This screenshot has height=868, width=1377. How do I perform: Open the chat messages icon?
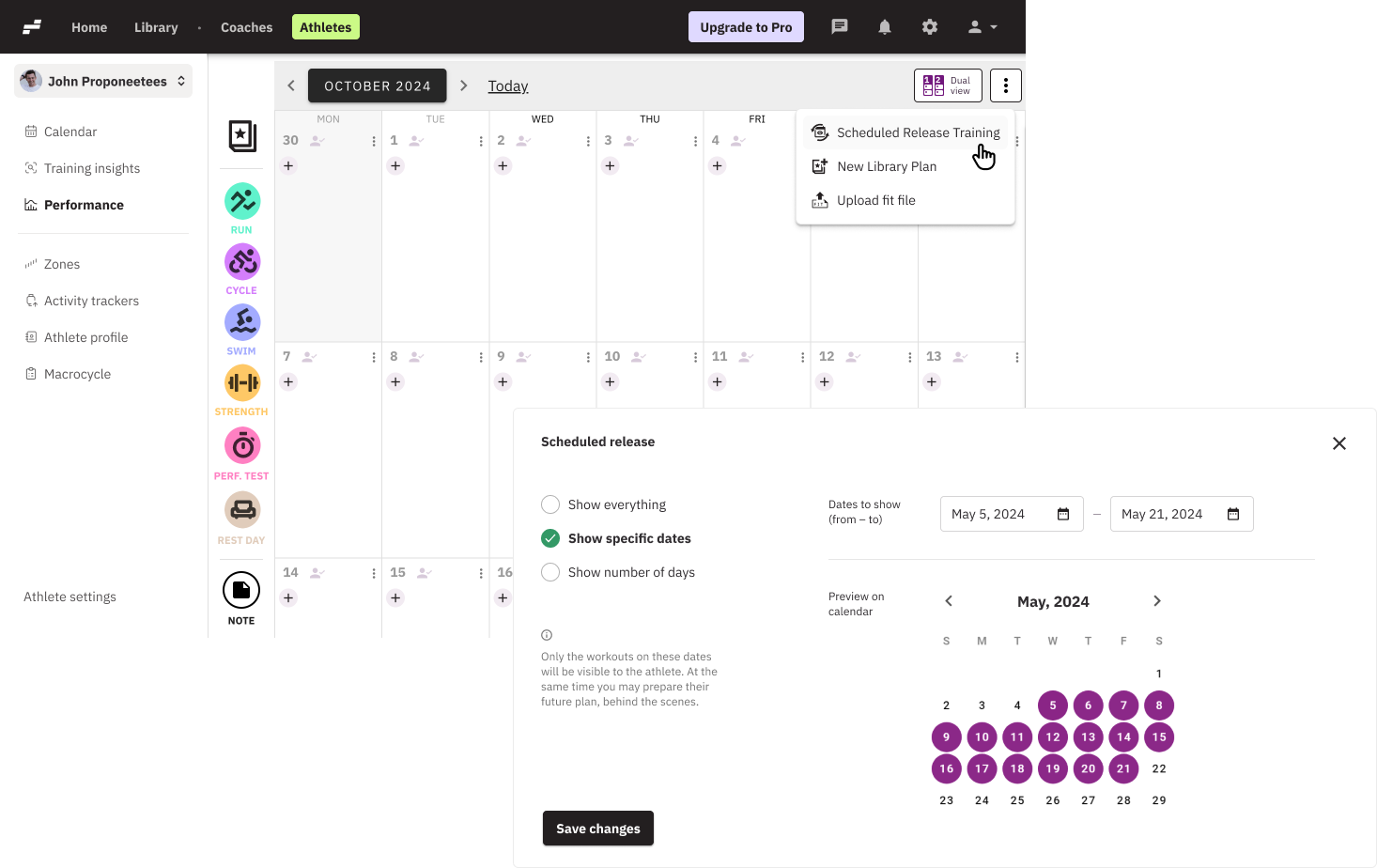(839, 27)
